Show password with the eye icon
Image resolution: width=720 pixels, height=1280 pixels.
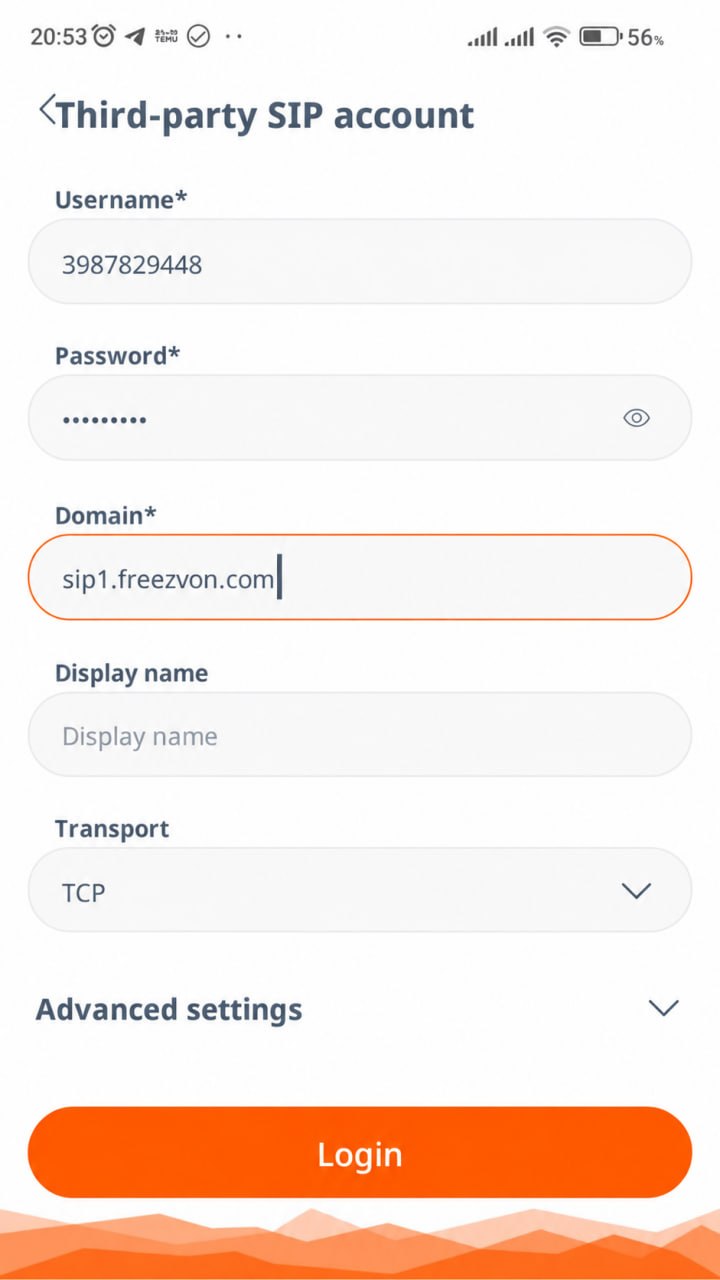point(636,418)
